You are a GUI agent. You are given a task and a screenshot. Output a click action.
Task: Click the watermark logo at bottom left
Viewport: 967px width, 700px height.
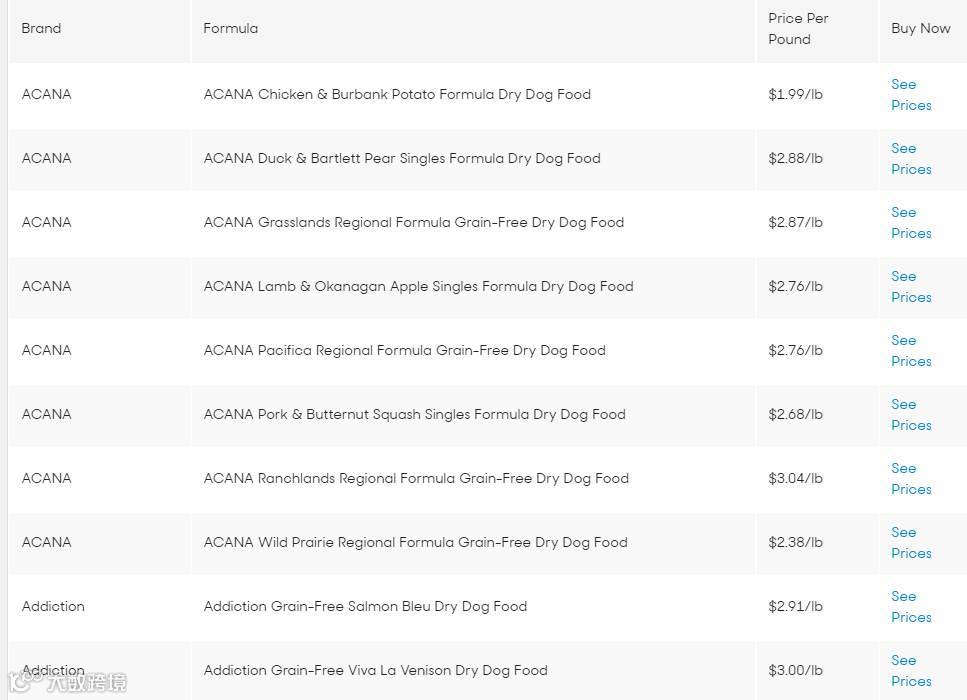coord(68,682)
